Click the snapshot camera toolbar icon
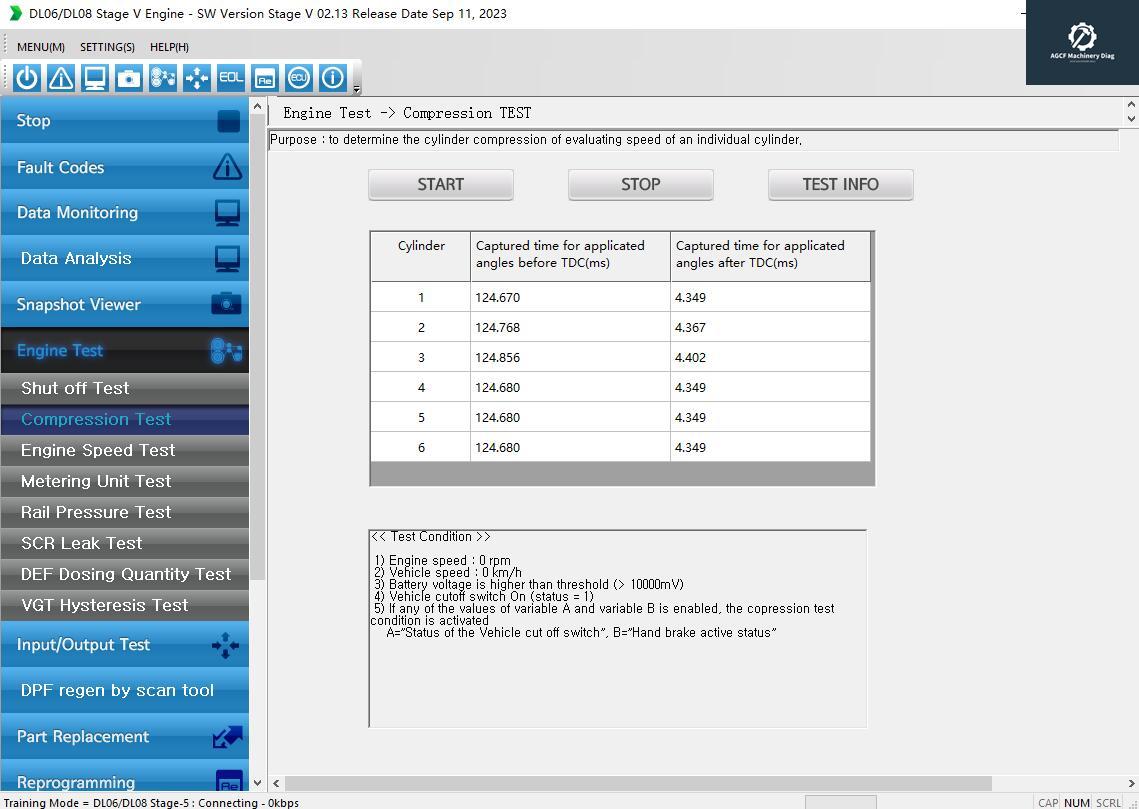The image size is (1139, 809). (x=129, y=78)
